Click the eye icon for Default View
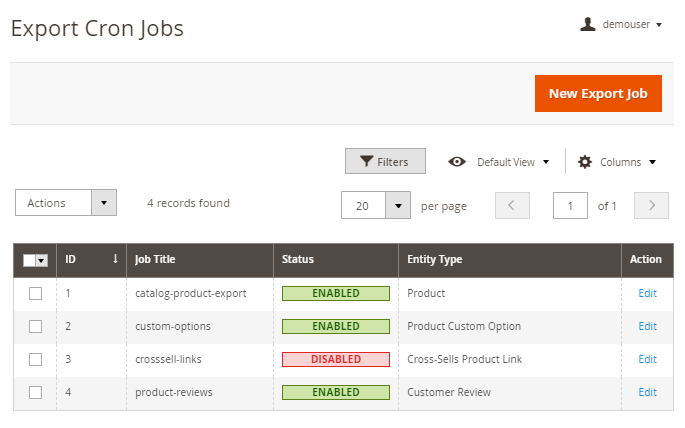The height and width of the screenshot is (428, 685). coord(457,162)
